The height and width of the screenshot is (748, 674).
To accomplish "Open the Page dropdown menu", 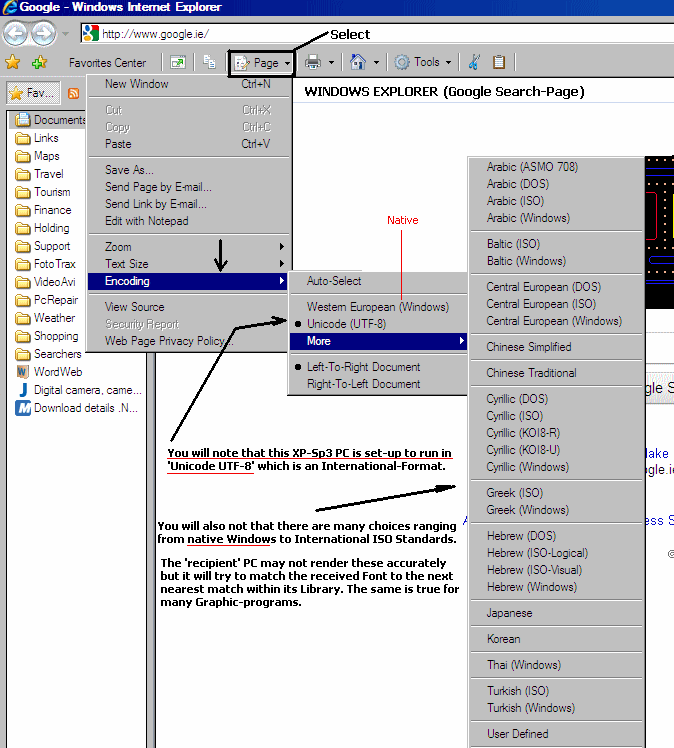I will [x=261, y=62].
